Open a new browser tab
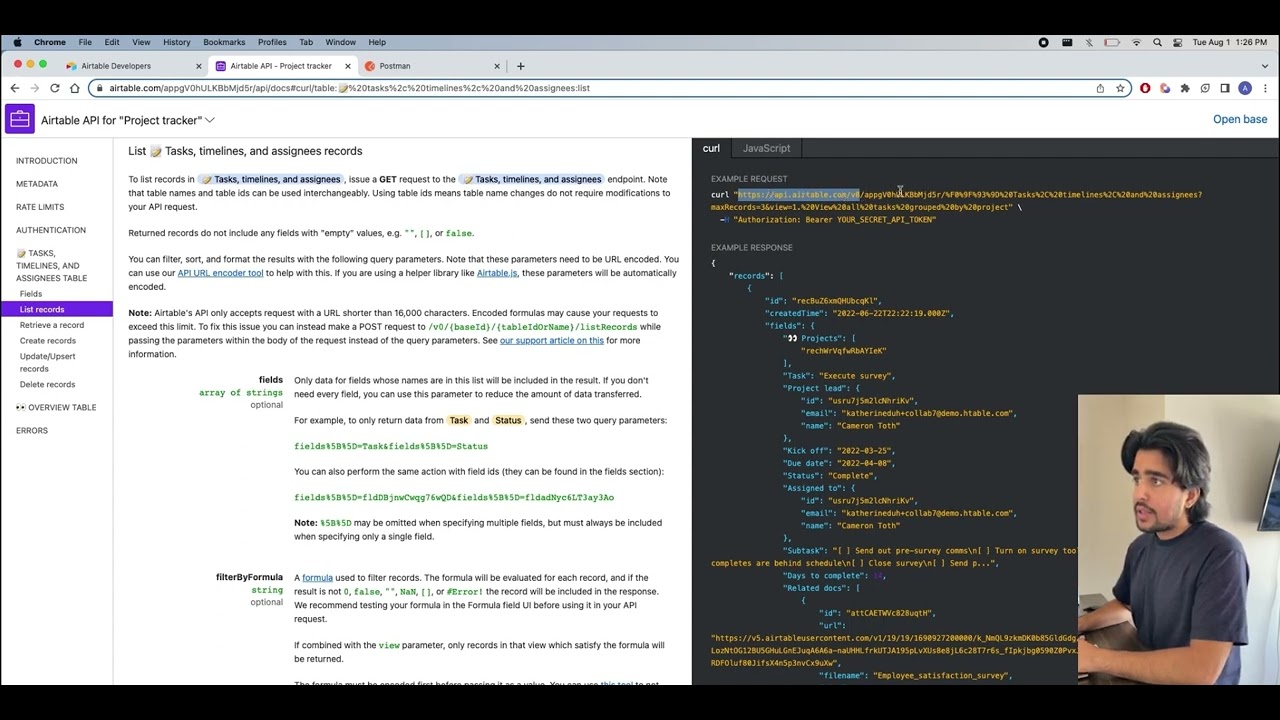 coord(520,66)
